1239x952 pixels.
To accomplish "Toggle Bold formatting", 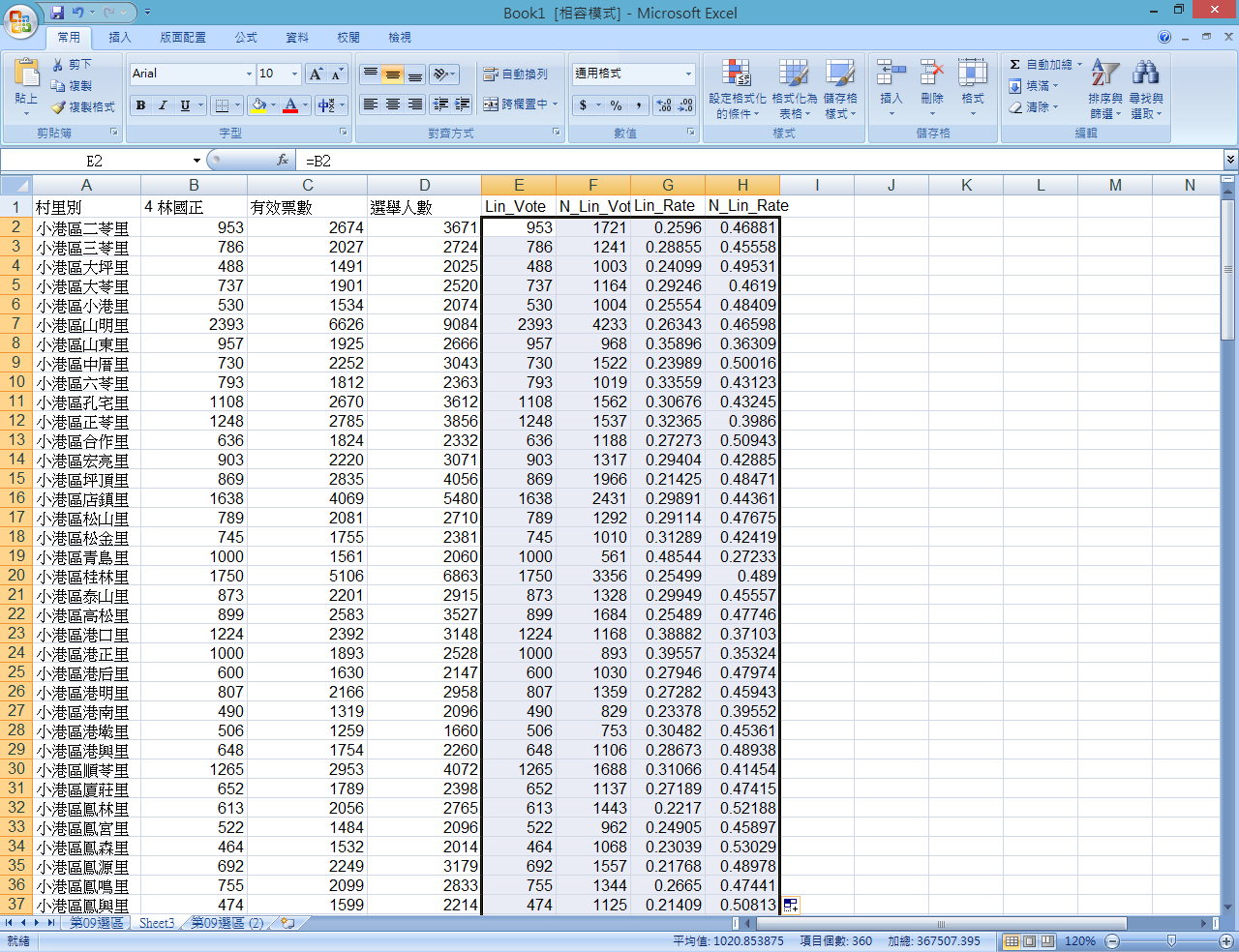I will click(141, 104).
